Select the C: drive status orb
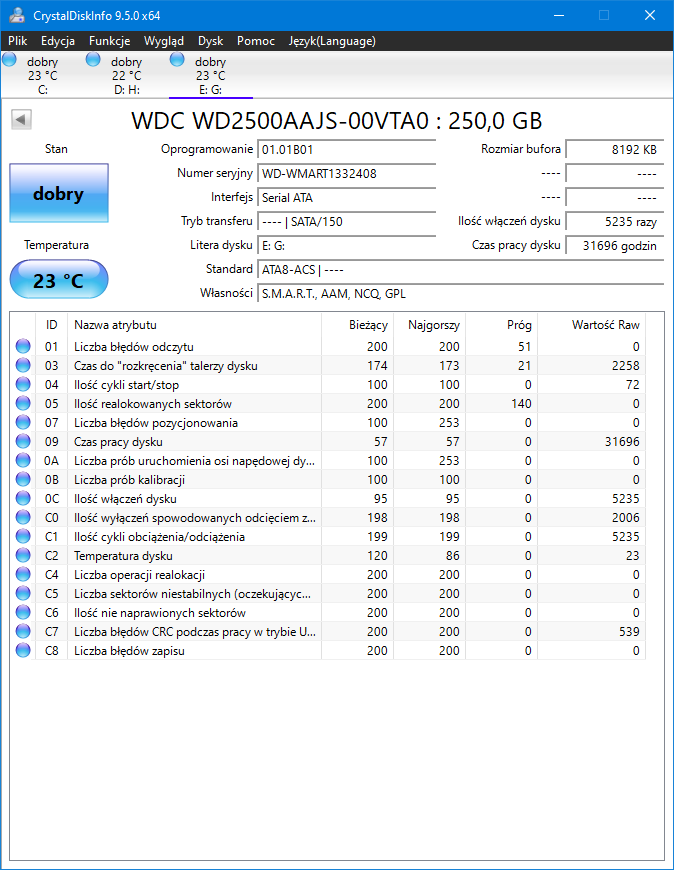Image resolution: width=674 pixels, height=870 pixels. pos(9,59)
